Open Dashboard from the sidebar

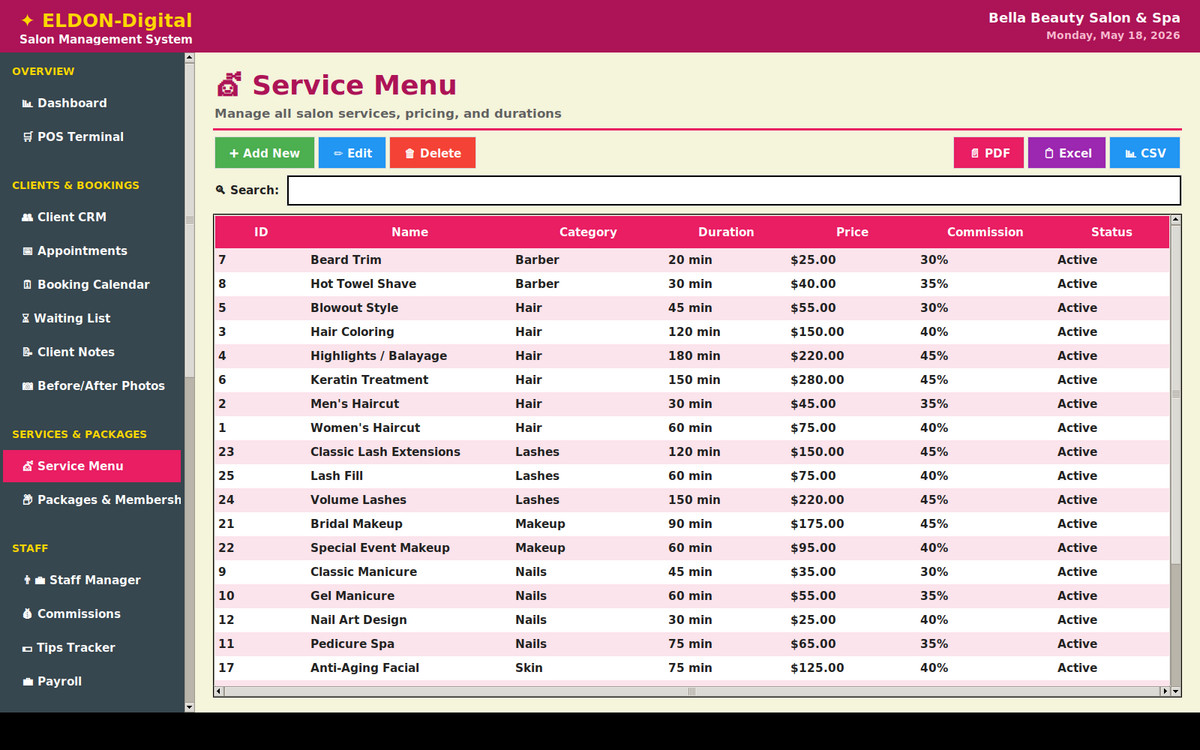92,103
